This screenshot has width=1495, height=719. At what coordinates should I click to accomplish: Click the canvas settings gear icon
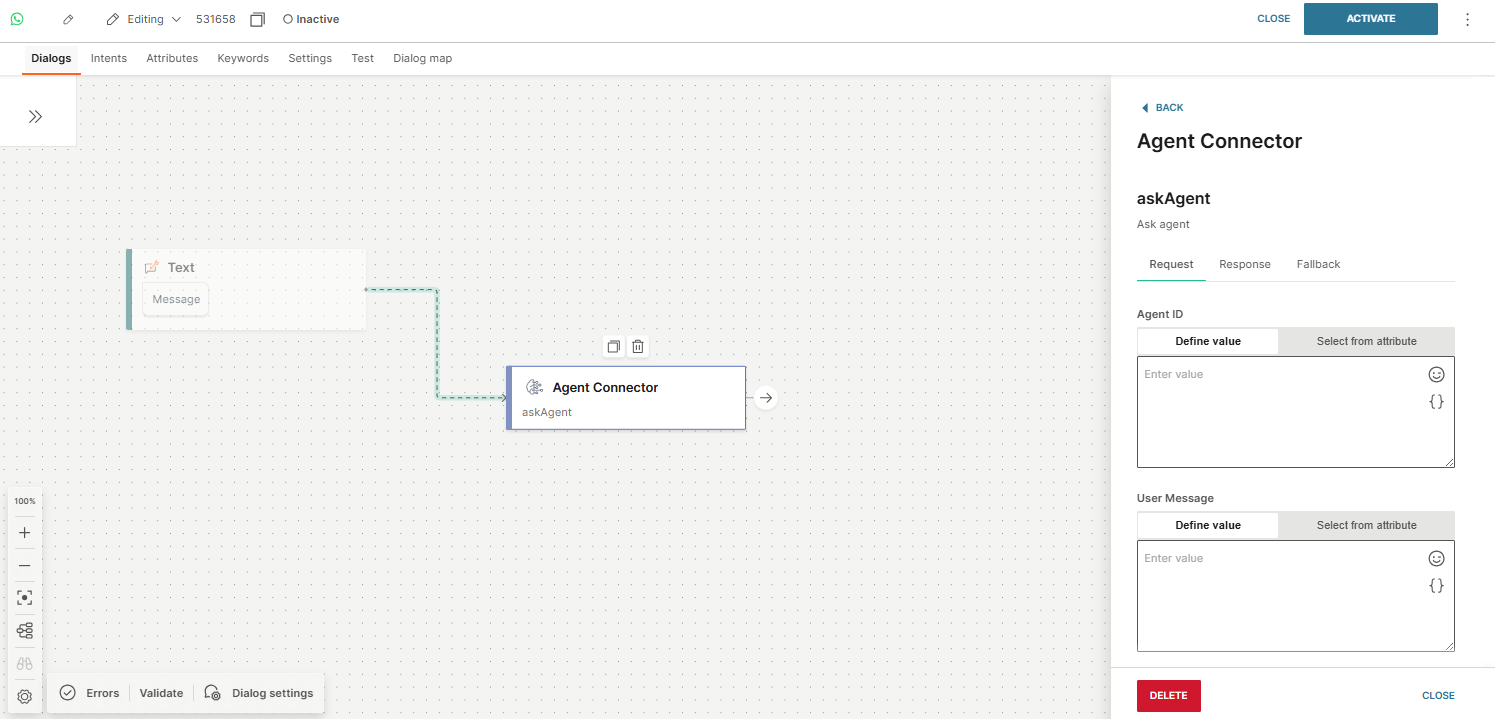click(25, 696)
